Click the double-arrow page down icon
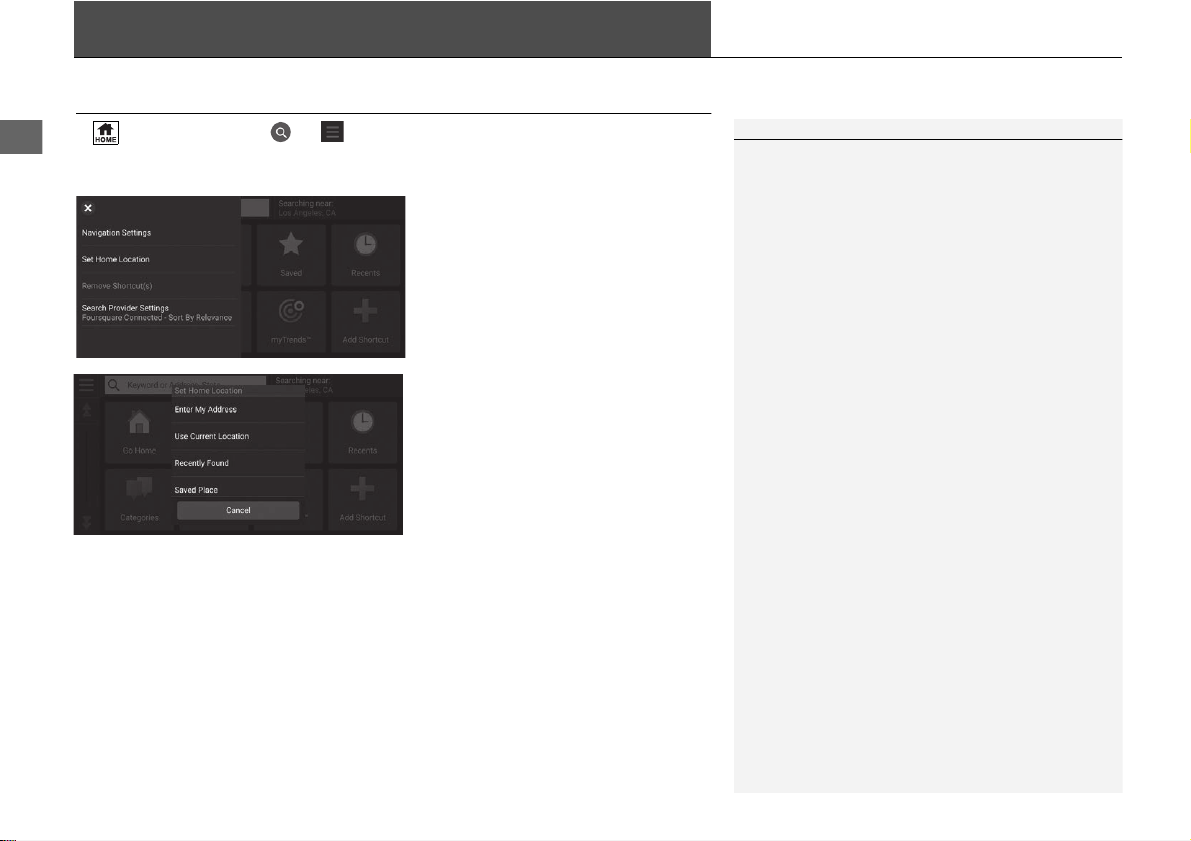The height and width of the screenshot is (841, 1191). (x=87, y=521)
